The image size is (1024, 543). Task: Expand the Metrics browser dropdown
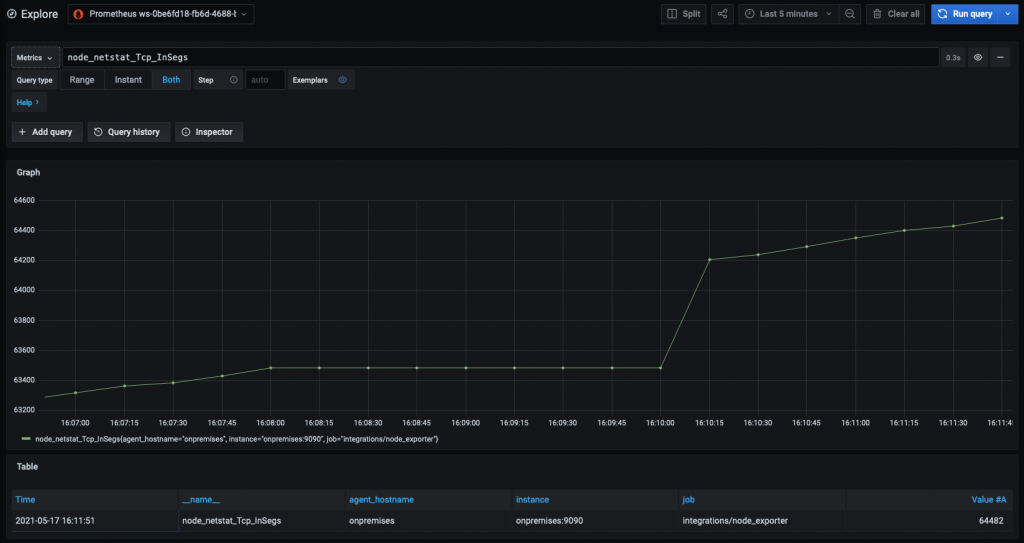(x=35, y=58)
